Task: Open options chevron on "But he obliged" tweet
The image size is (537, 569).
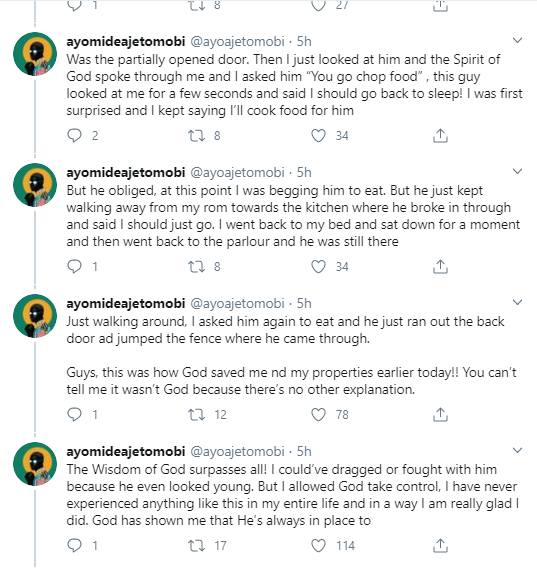Action: point(517,171)
